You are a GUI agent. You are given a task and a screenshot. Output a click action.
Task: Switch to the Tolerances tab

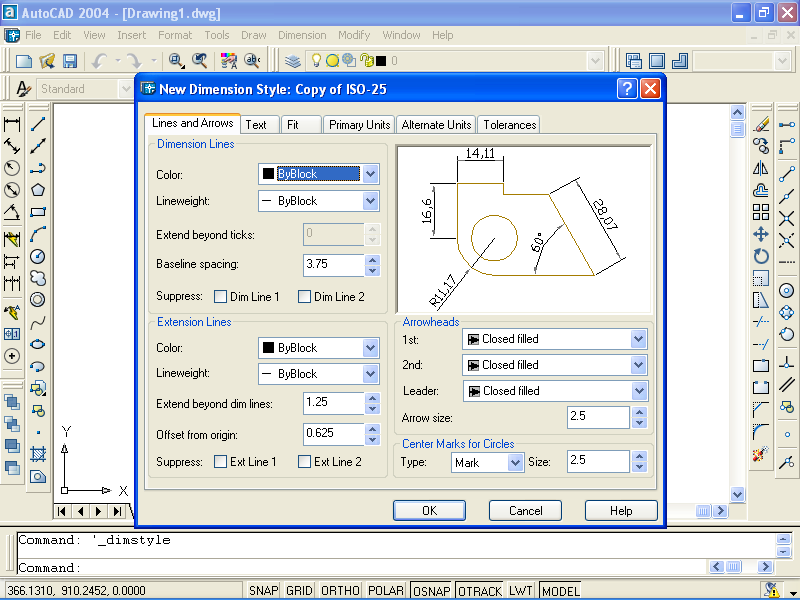tap(510, 125)
